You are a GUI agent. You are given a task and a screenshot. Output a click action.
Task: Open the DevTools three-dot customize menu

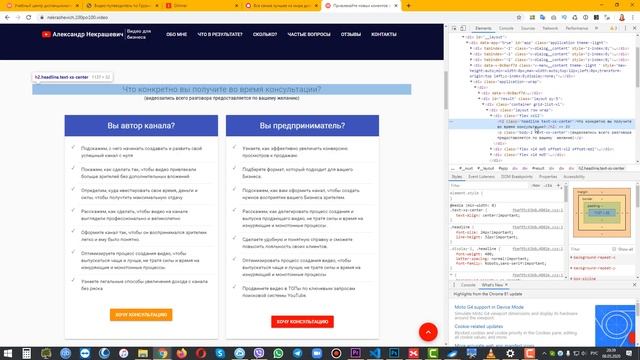[625, 28]
